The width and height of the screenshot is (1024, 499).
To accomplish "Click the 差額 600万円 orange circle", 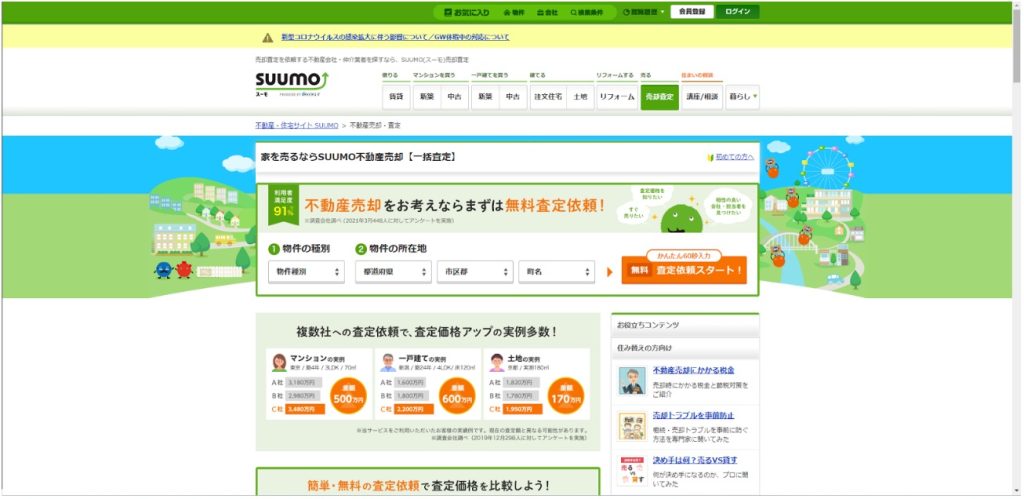I will pyautogui.click(x=457, y=396).
